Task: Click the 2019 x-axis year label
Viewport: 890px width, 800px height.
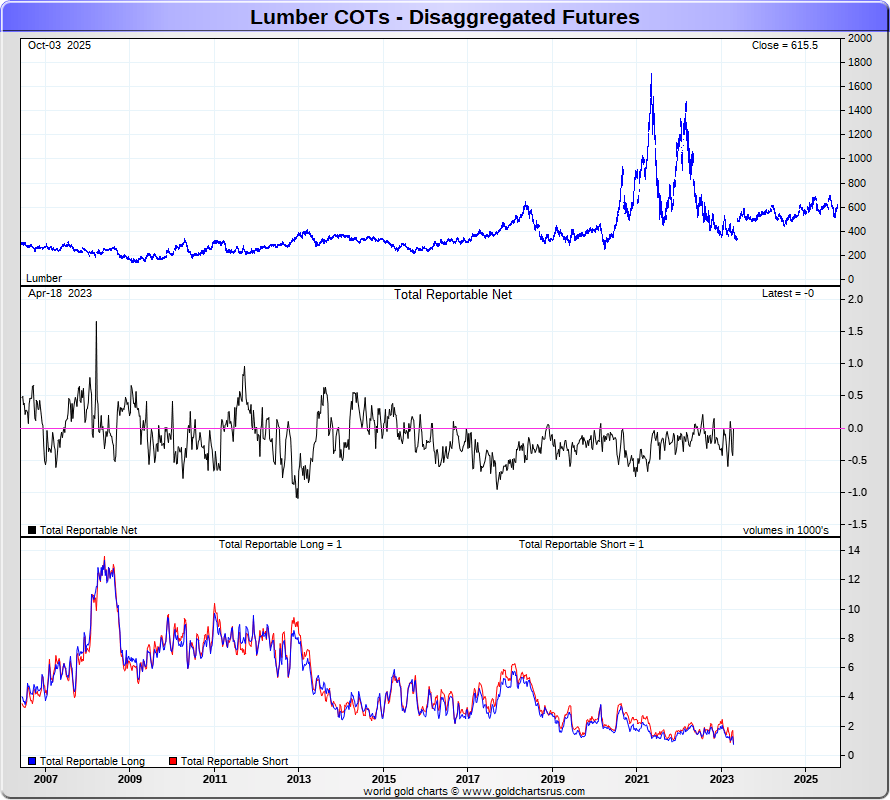Action: click(552, 779)
